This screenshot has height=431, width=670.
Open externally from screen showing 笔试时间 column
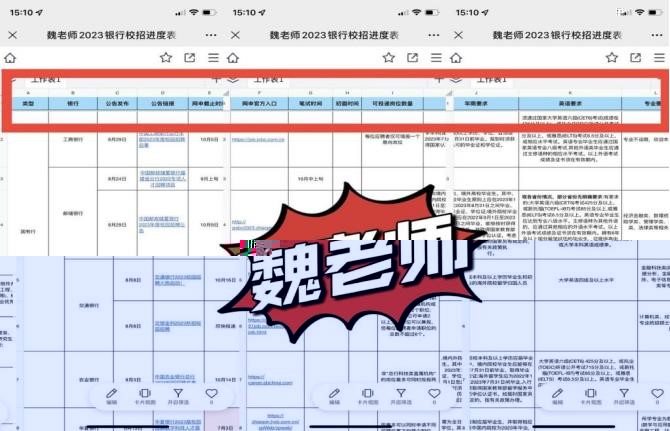coord(412,57)
